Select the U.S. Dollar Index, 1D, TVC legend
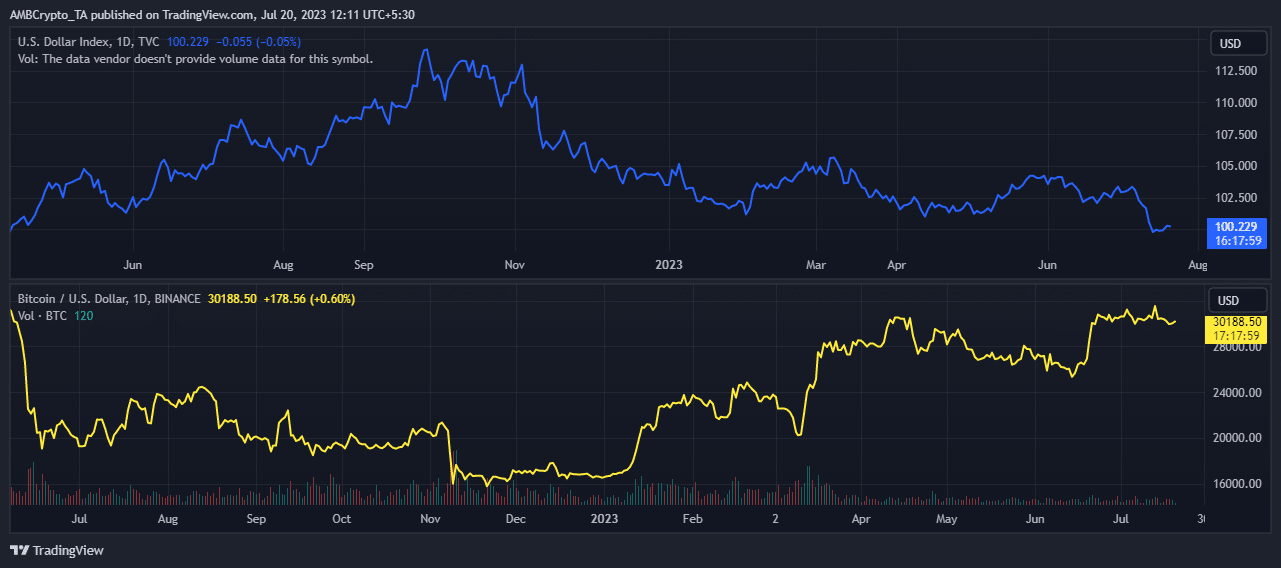Viewport: 1281px width, 568px height. click(90, 42)
